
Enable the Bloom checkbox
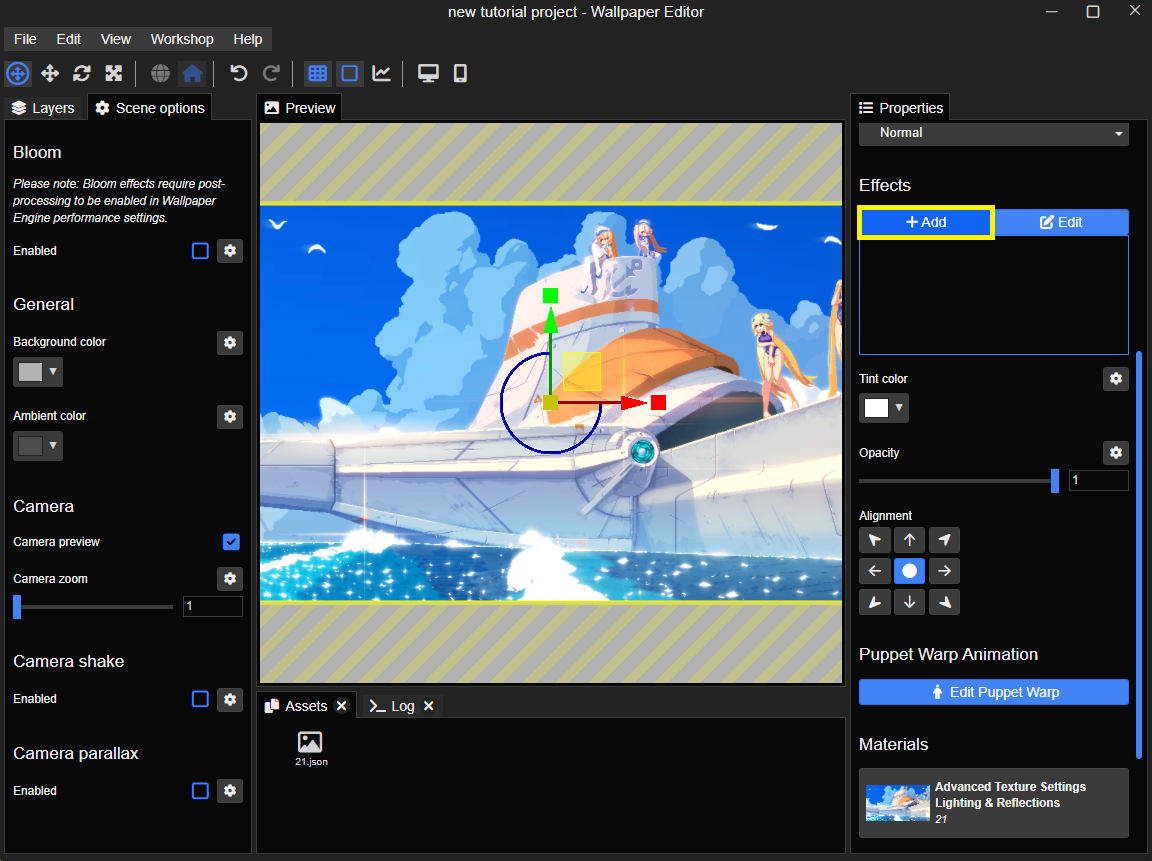tap(200, 251)
